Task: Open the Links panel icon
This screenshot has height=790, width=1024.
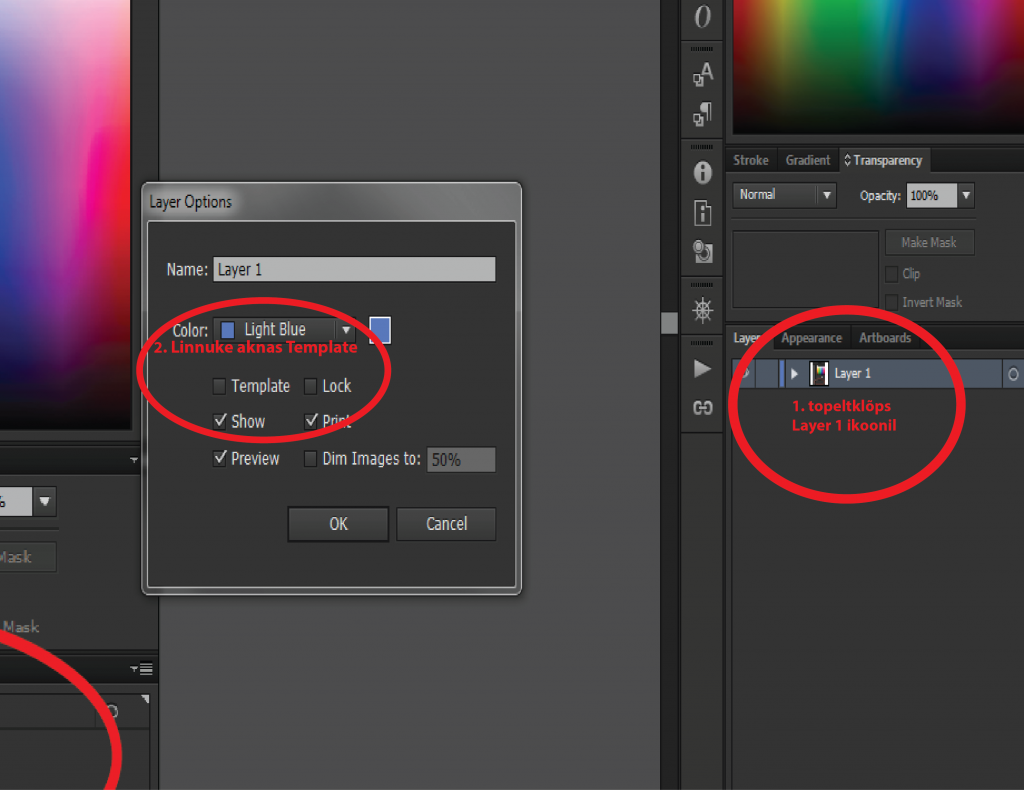Action: click(x=702, y=408)
